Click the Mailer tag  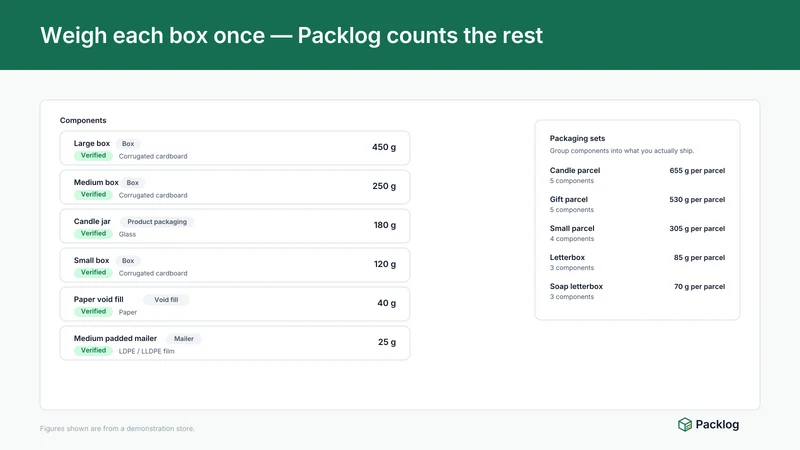tap(184, 339)
